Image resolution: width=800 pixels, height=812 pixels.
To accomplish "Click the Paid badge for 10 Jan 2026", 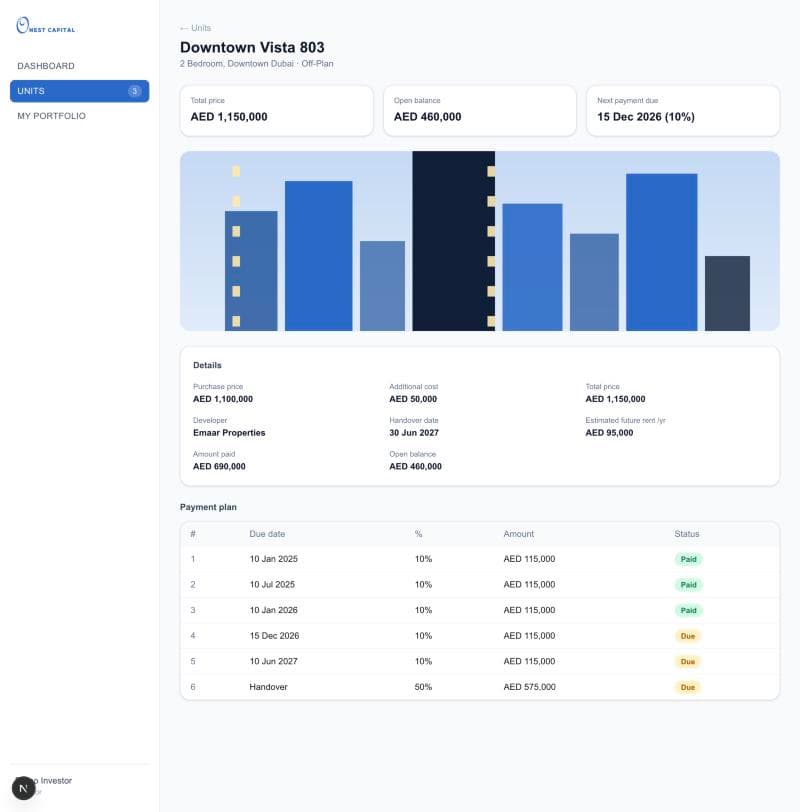I will (688, 611).
